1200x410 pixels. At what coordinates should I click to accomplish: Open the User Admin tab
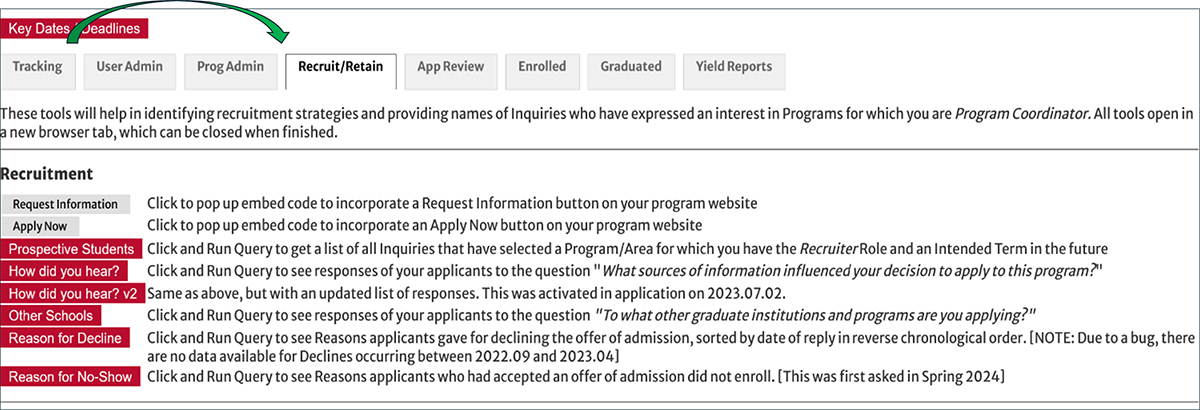(129, 68)
